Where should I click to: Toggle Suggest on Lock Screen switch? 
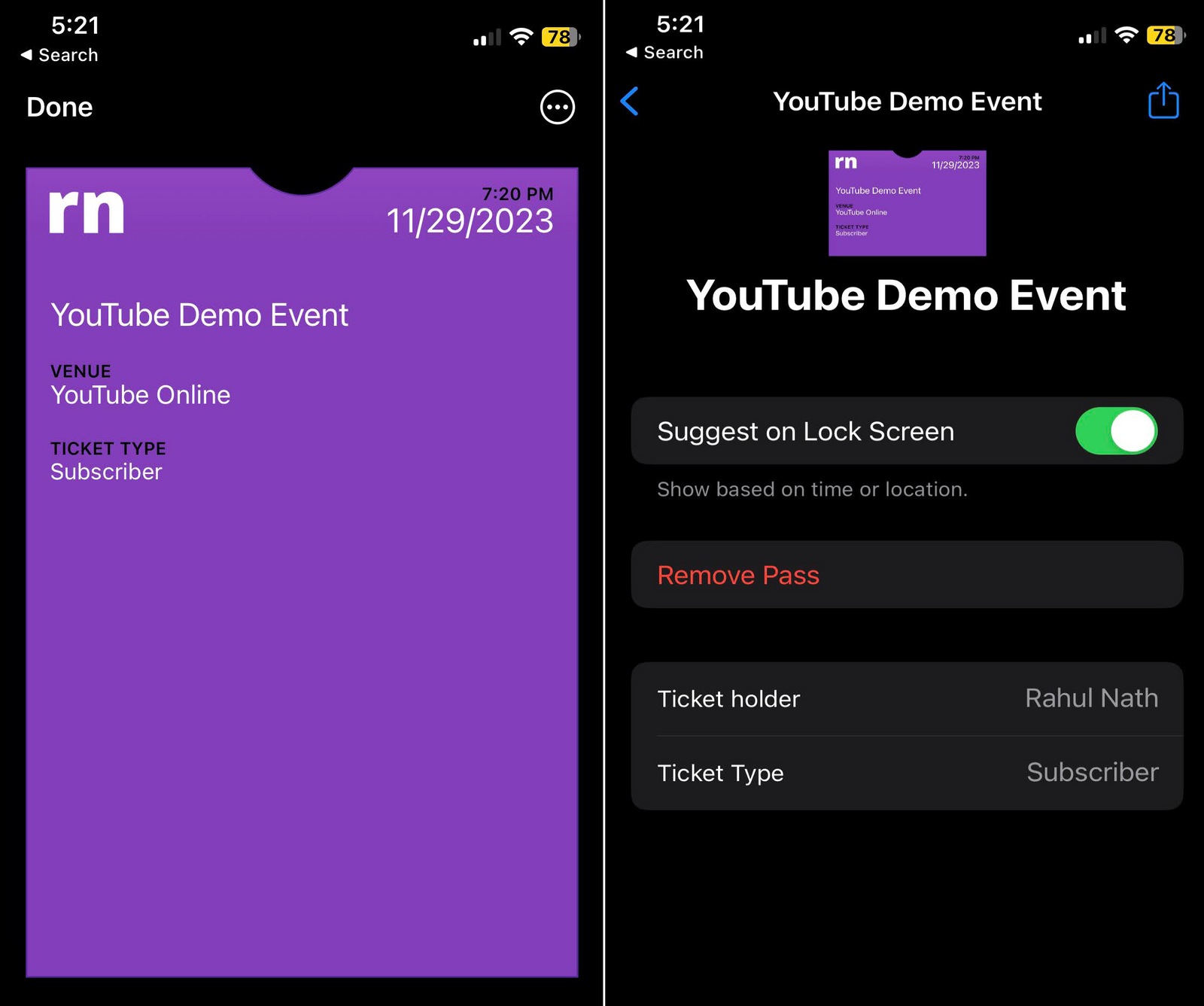[1116, 431]
